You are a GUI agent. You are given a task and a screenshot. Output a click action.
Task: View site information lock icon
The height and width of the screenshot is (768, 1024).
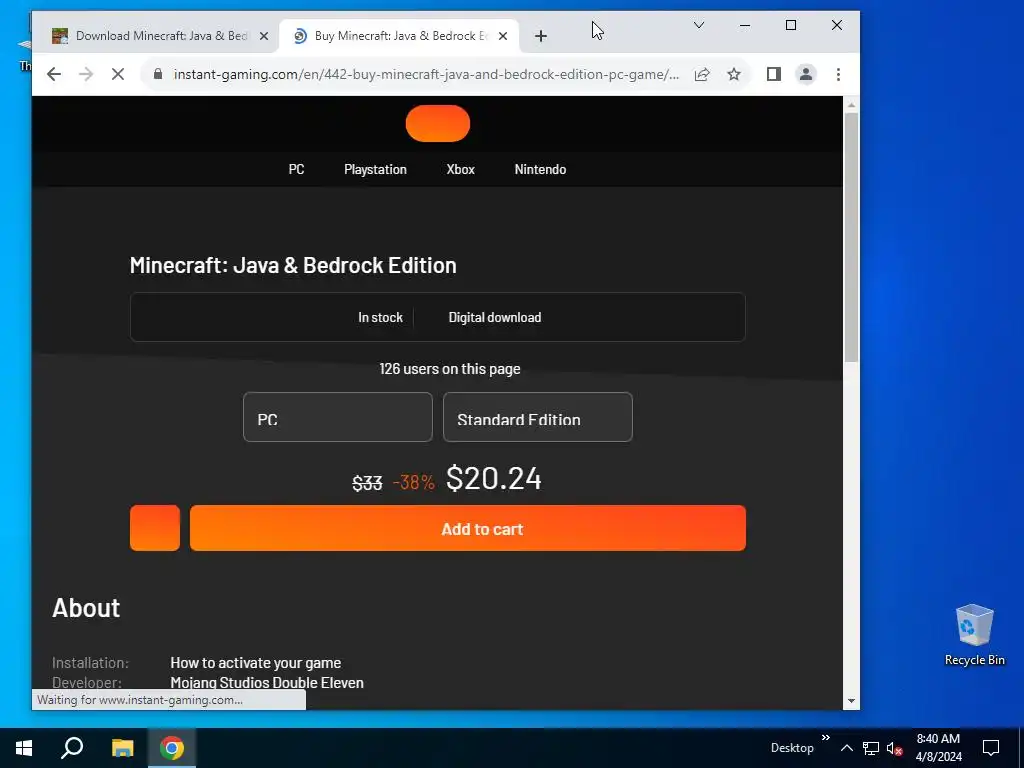(157, 74)
